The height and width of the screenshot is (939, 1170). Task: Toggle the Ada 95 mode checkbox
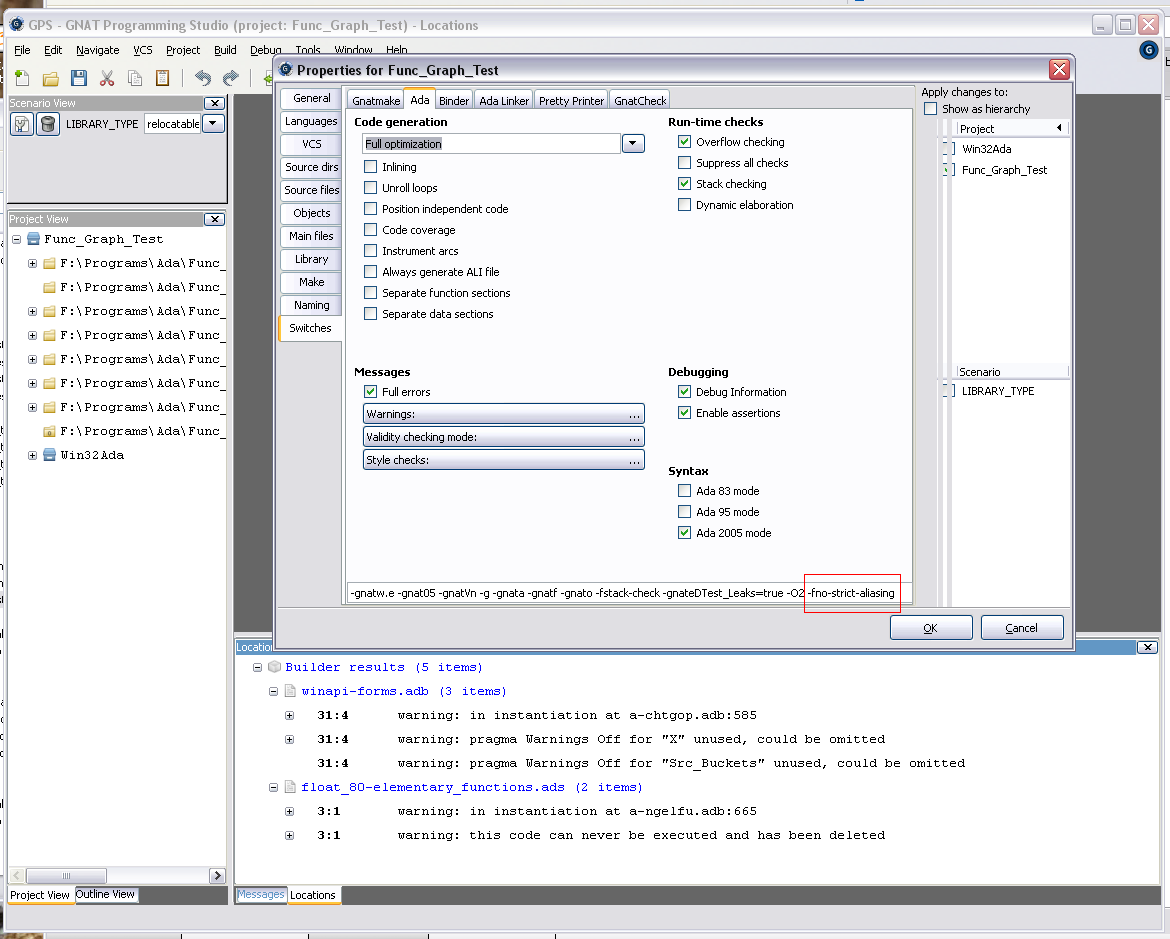[685, 512]
